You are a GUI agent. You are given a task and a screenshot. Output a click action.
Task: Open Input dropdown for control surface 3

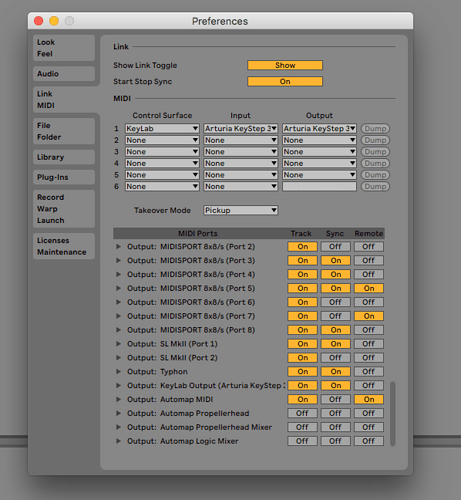[x=240, y=152]
